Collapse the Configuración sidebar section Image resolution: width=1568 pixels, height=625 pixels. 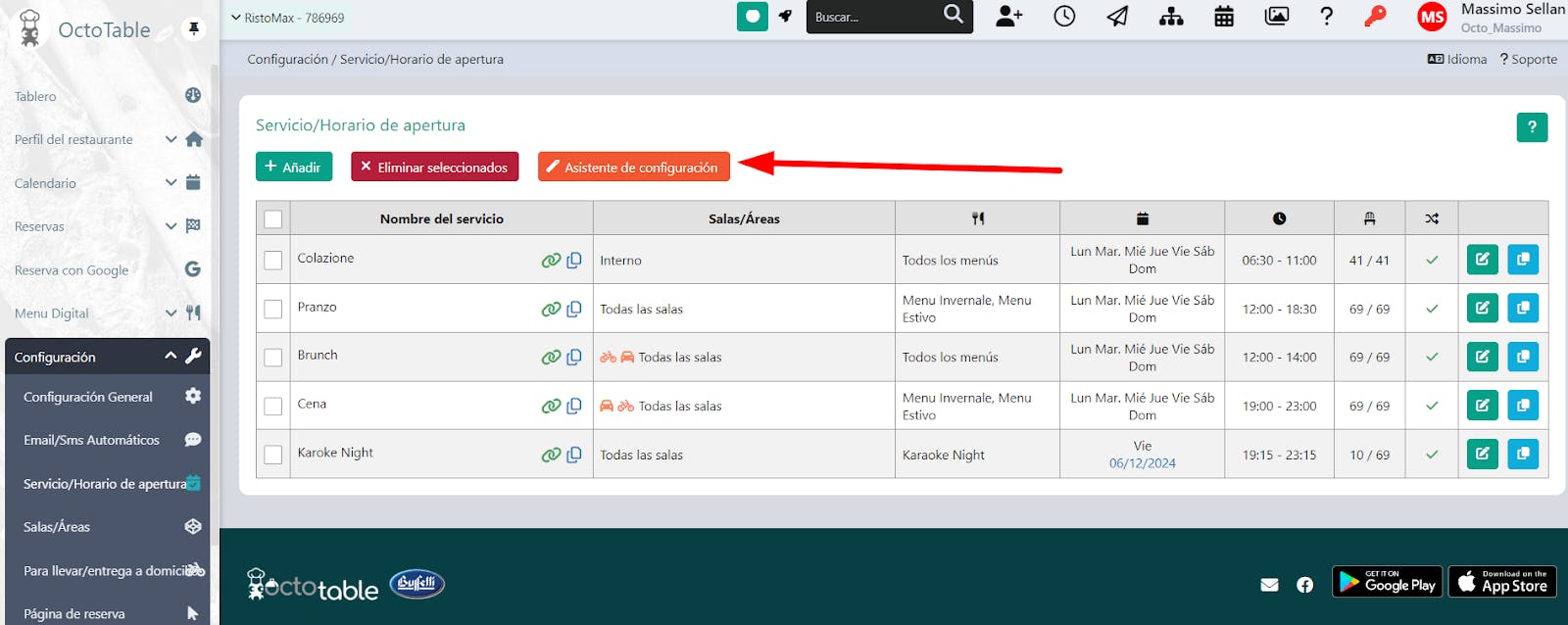pos(108,357)
